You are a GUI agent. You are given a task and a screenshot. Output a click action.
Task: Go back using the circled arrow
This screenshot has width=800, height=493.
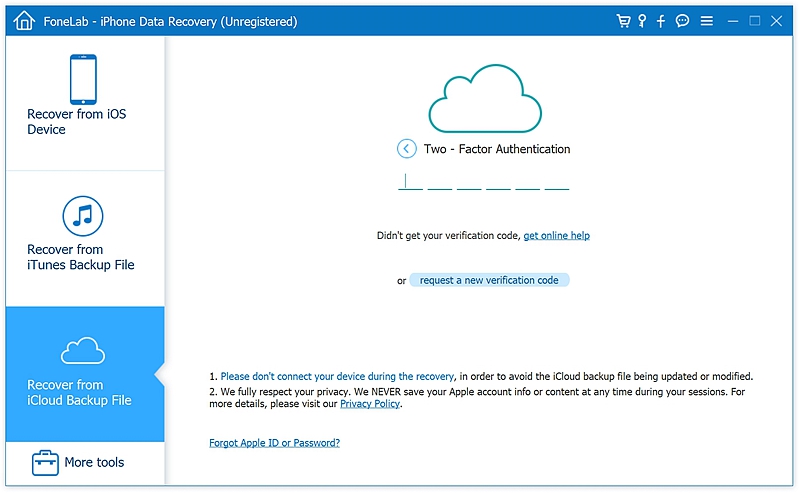[407, 149]
